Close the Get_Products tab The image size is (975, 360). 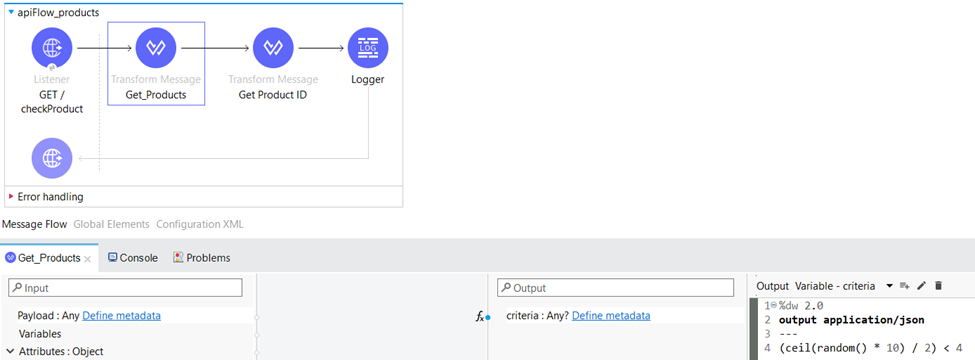click(88, 259)
